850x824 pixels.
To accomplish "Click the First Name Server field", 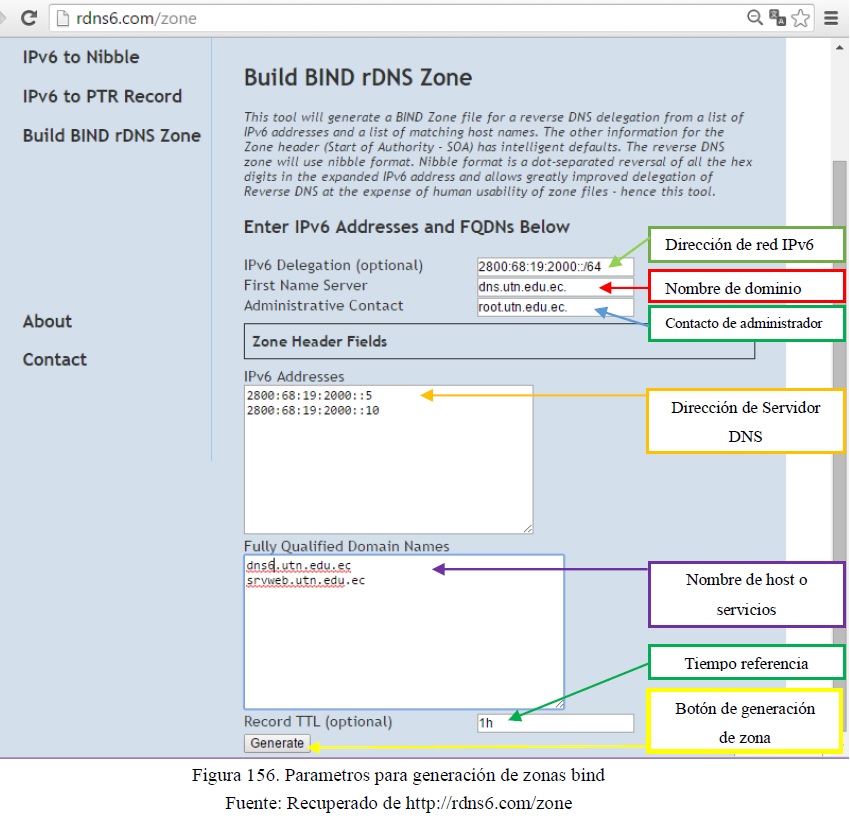I will pyautogui.click(x=555, y=287).
